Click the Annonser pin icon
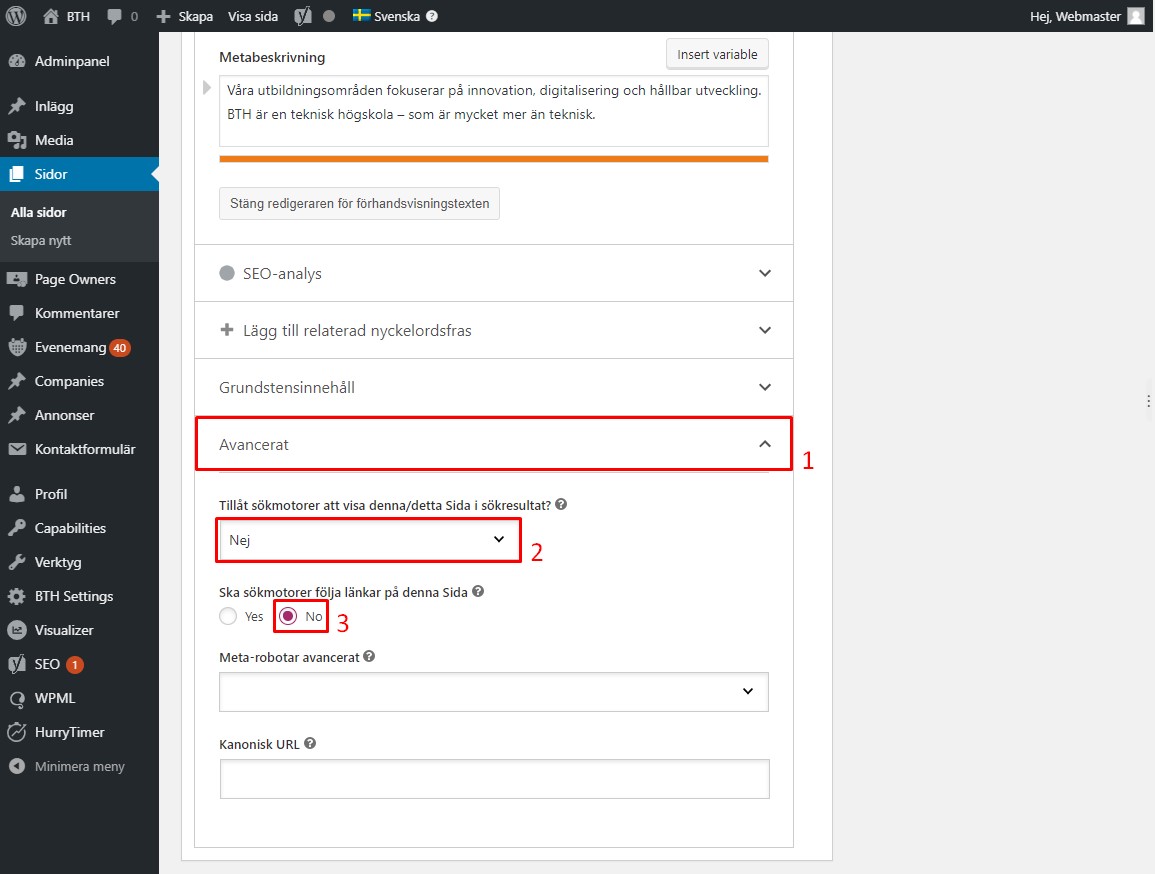The image size is (1155, 874). [x=17, y=415]
